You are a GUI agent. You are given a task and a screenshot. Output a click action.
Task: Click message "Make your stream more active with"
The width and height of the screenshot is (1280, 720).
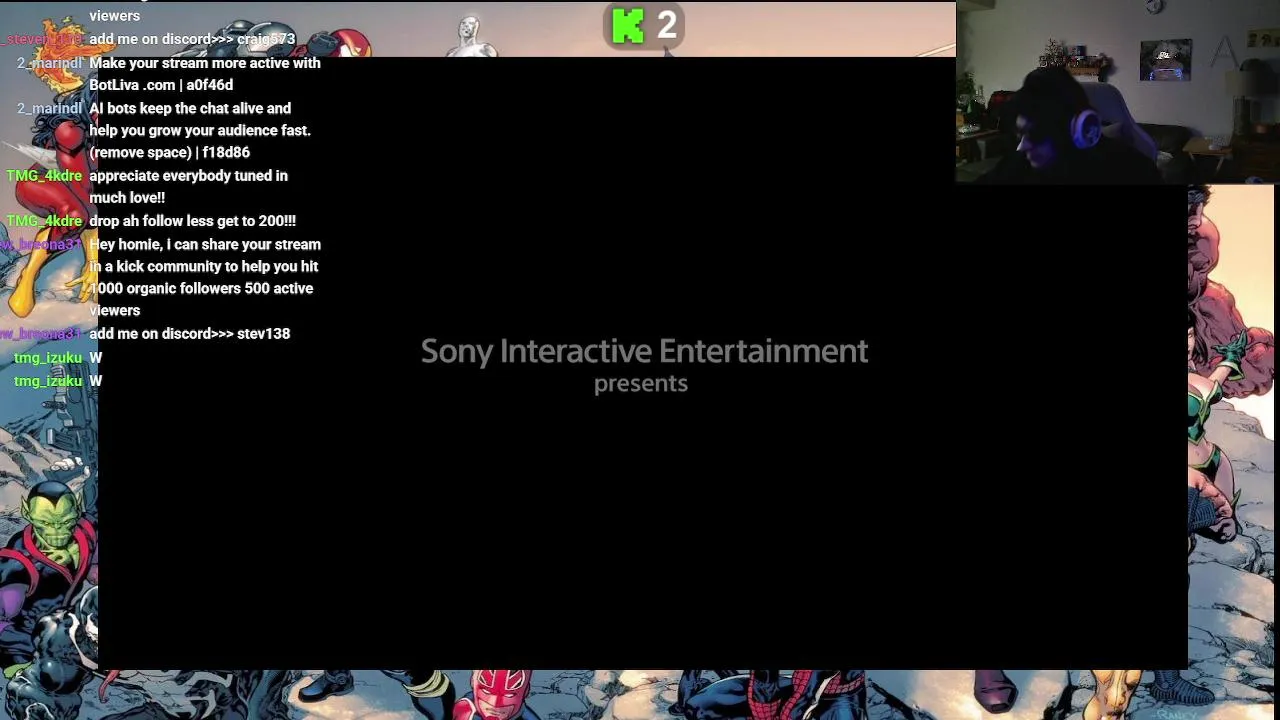point(205,74)
